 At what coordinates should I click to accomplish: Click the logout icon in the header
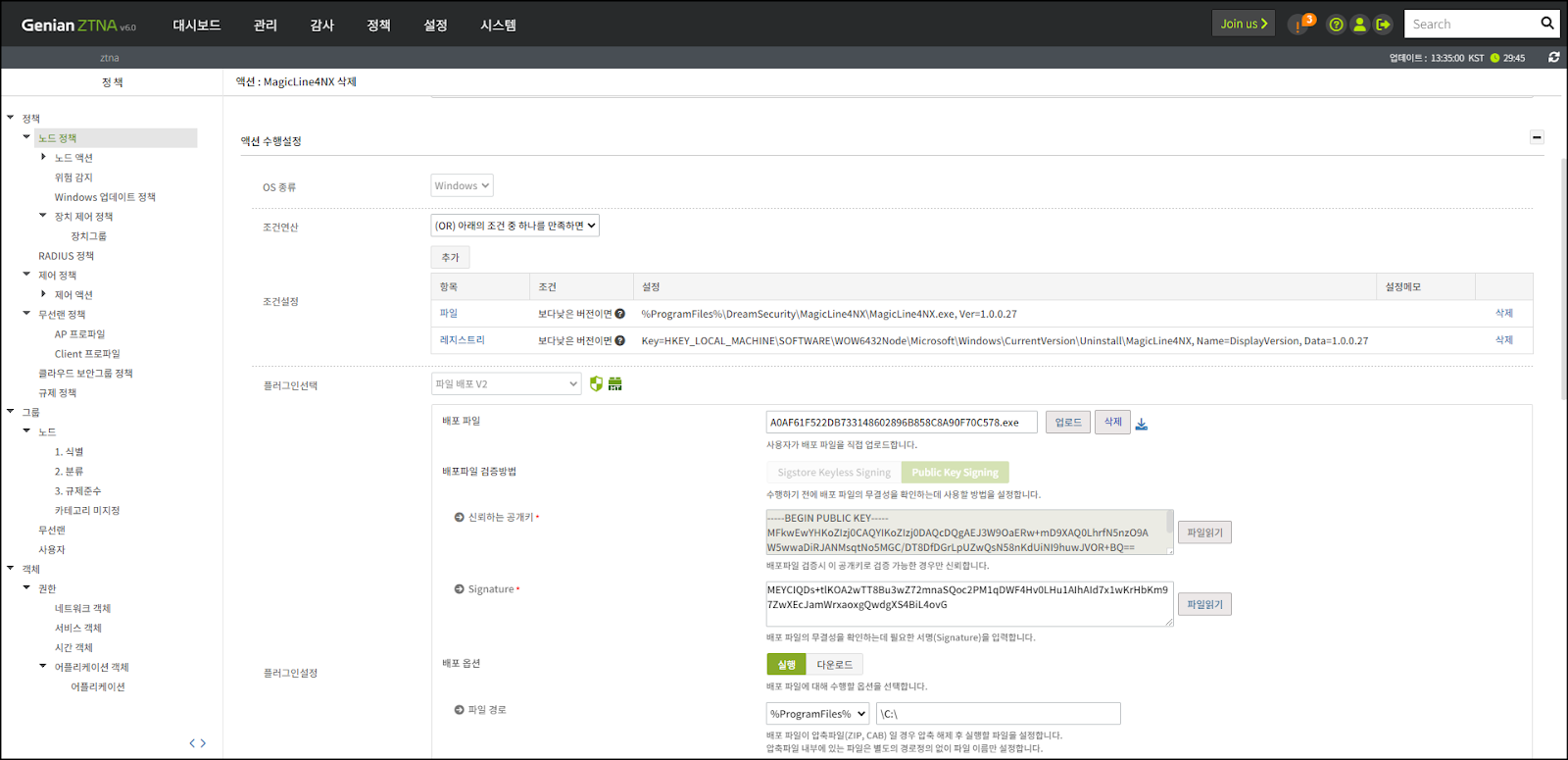(x=1383, y=25)
